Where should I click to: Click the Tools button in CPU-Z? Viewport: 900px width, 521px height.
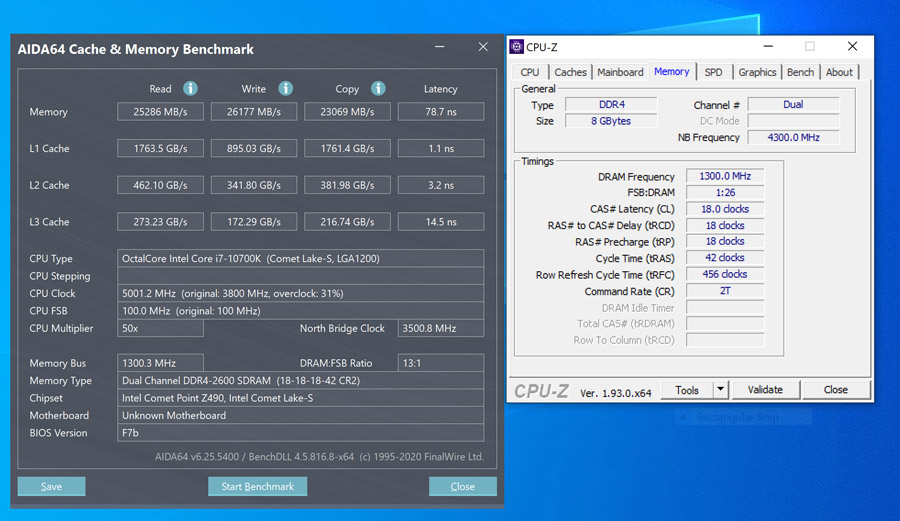[687, 390]
